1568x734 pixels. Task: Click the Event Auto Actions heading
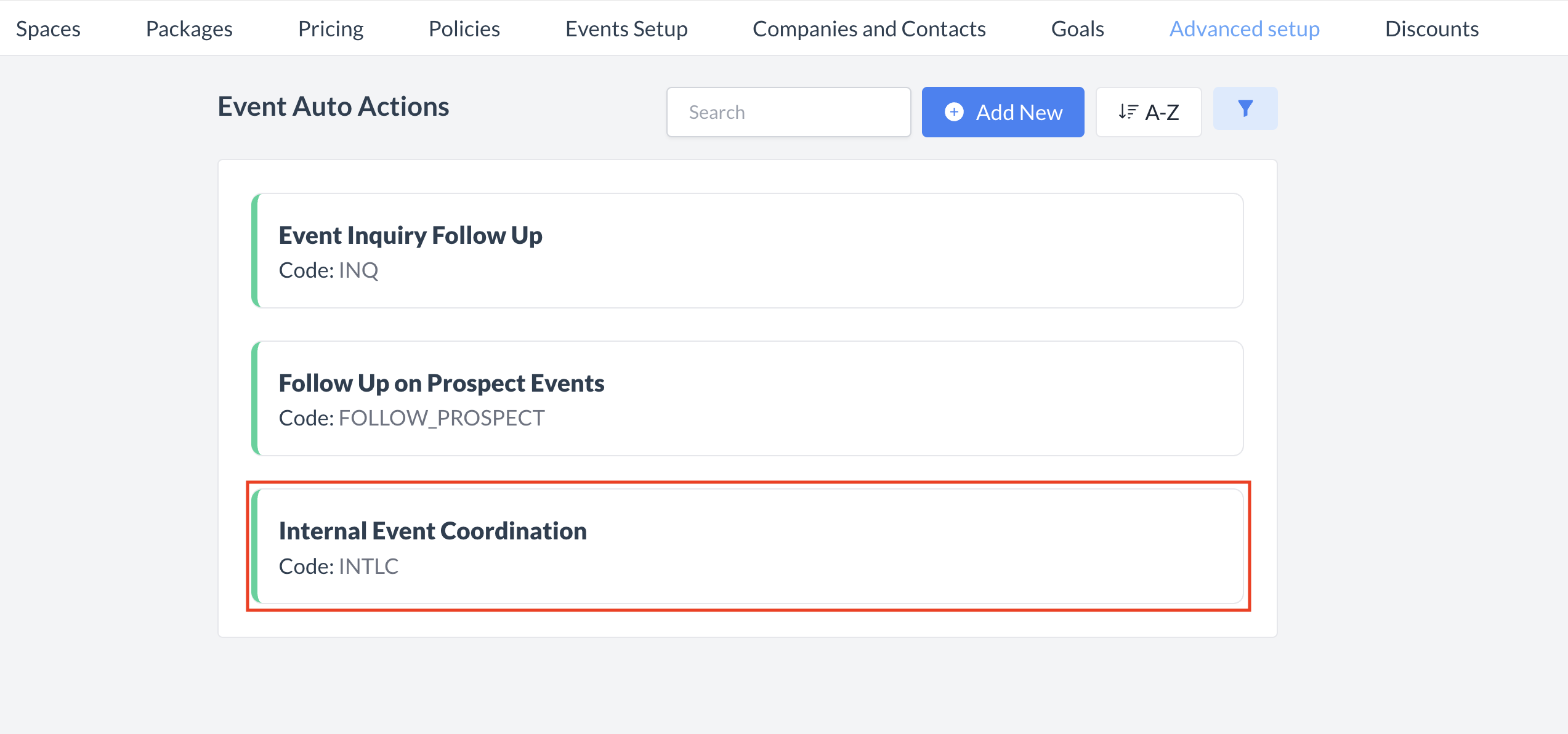333,106
